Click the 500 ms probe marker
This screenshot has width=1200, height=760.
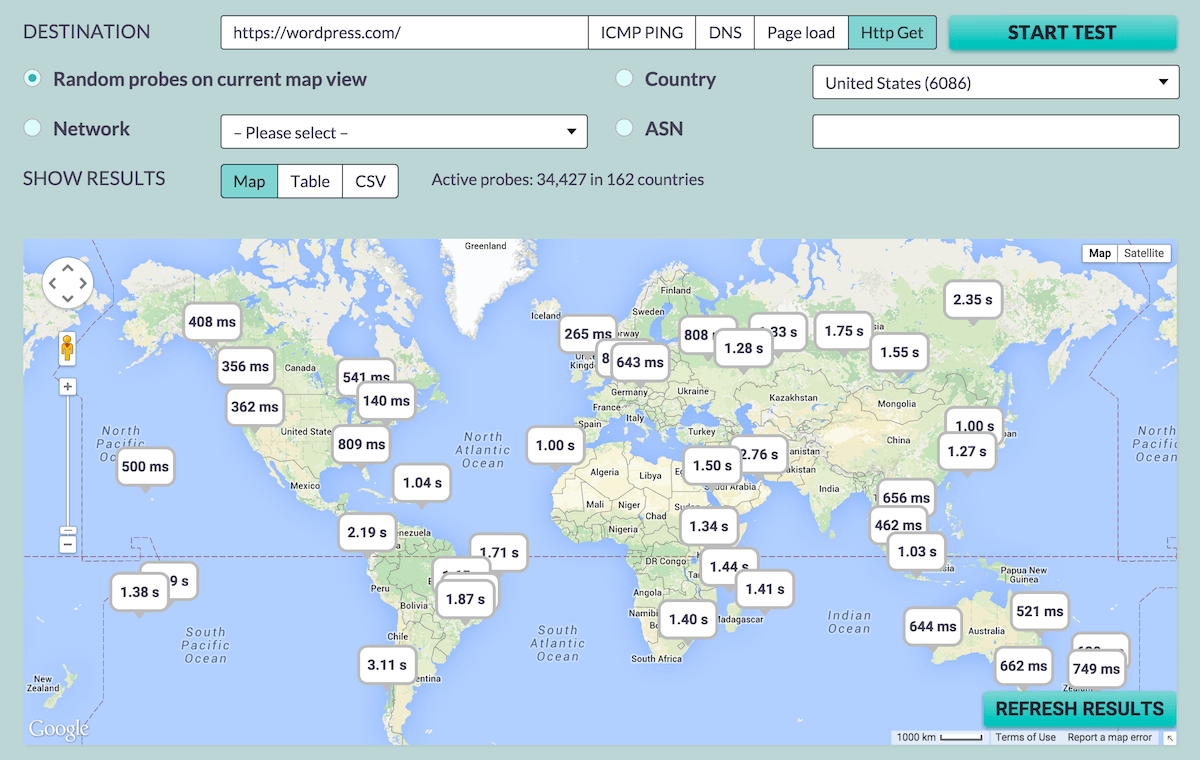pyautogui.click(x=145, y=466)
